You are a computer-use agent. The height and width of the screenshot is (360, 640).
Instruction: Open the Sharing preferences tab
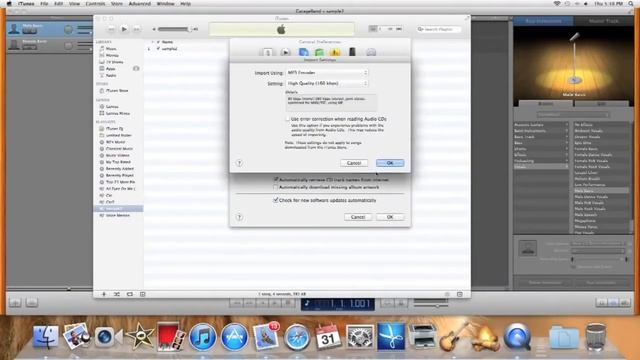pos(303,52)
